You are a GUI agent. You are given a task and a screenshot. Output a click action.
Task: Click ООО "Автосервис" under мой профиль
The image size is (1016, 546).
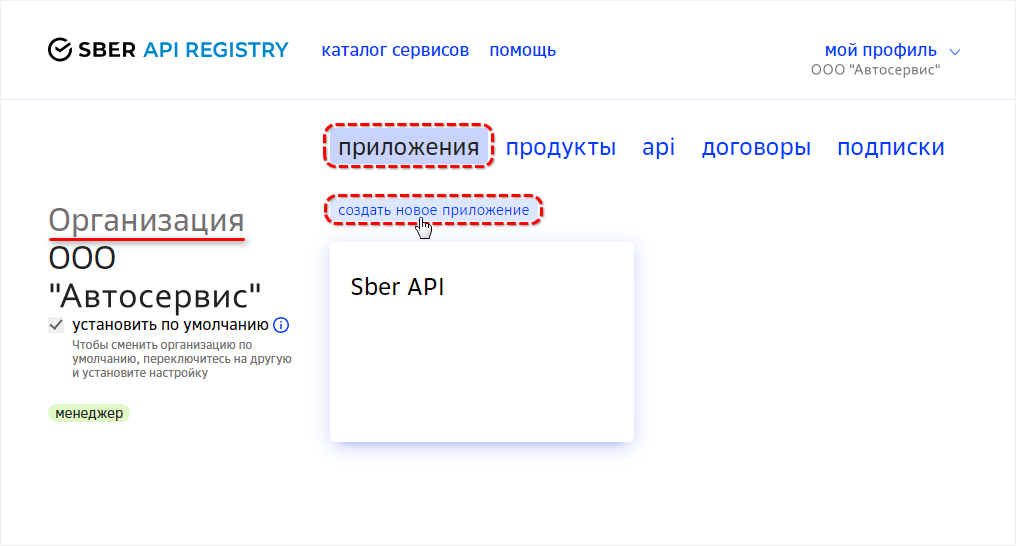click(875, 70)
